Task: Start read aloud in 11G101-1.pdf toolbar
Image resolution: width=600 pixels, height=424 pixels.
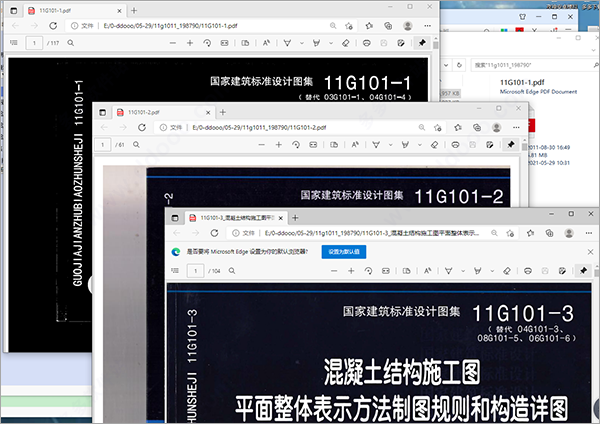Action: (x=266, y=43)
